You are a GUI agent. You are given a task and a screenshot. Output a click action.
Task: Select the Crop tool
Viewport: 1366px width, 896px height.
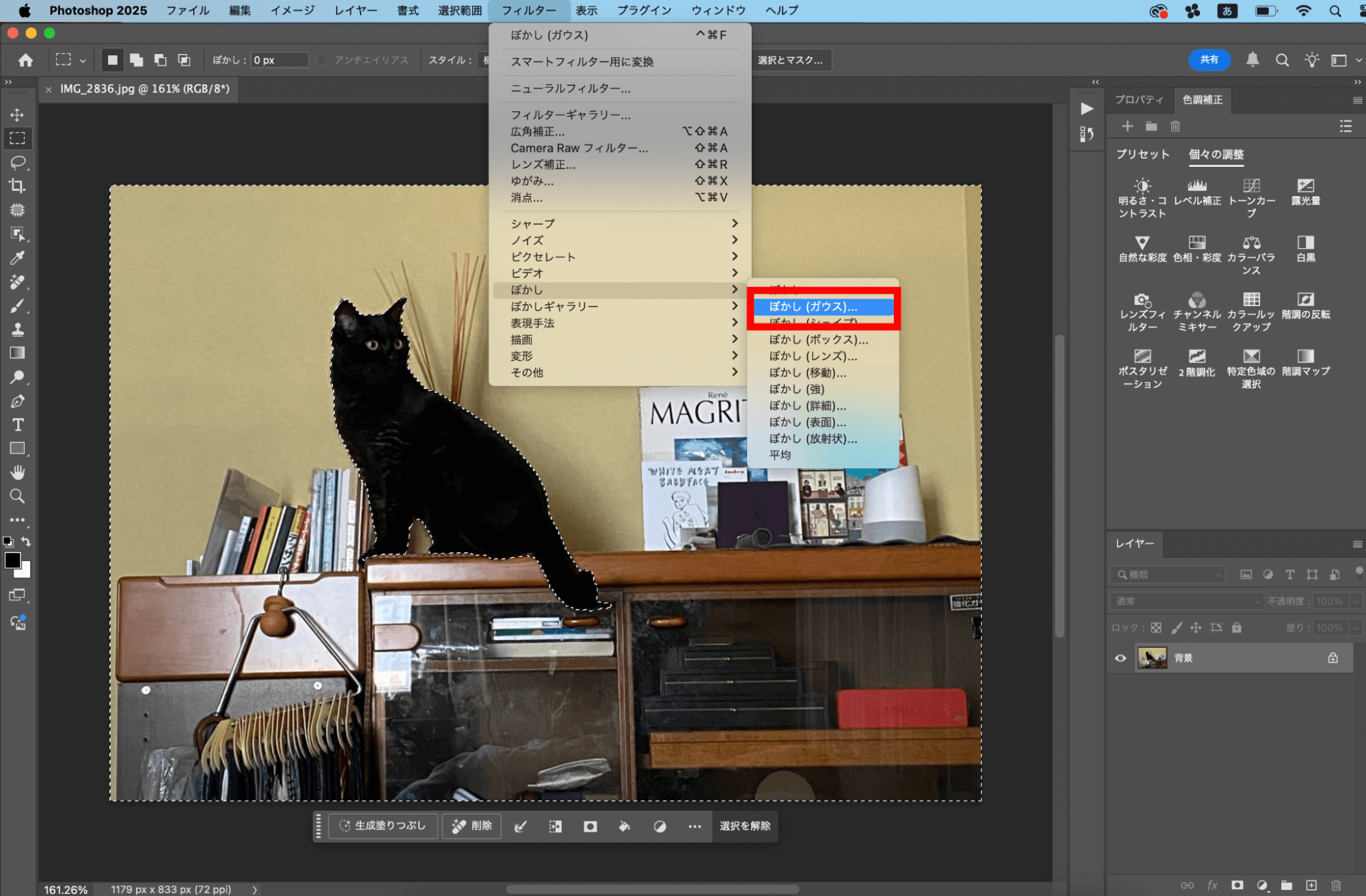click(x=18, y=186)
